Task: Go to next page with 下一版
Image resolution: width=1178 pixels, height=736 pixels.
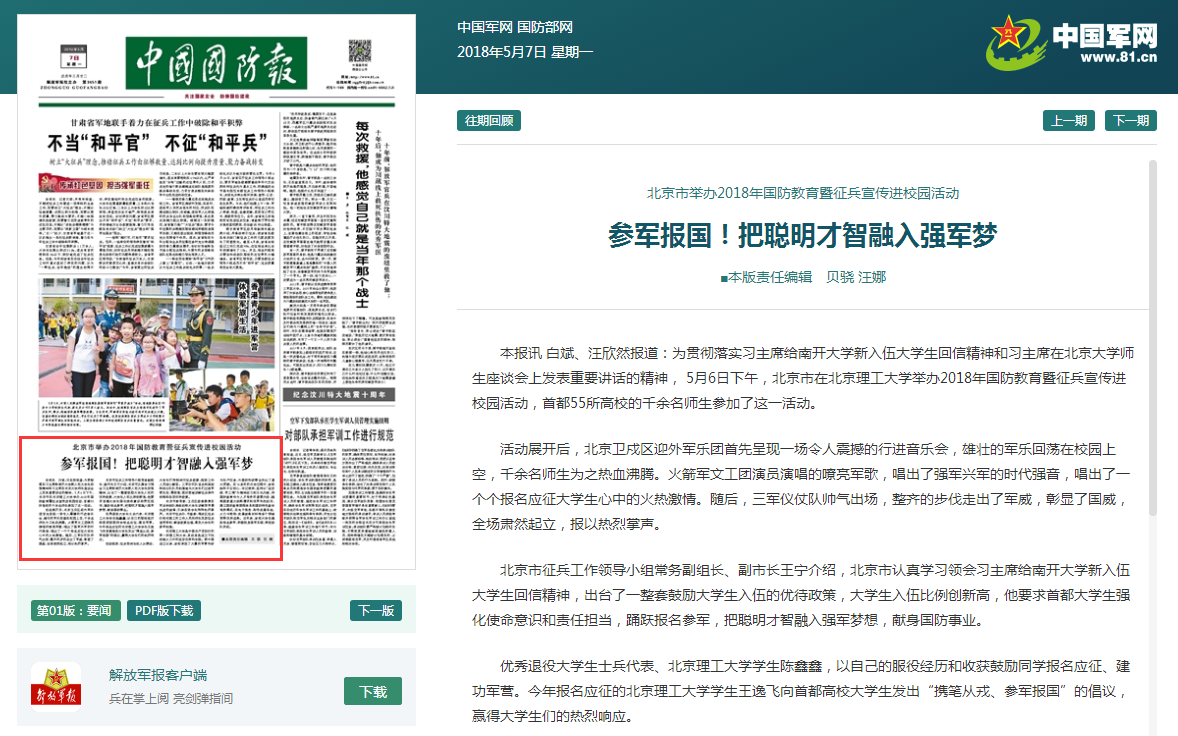Action: pos(376,610)
